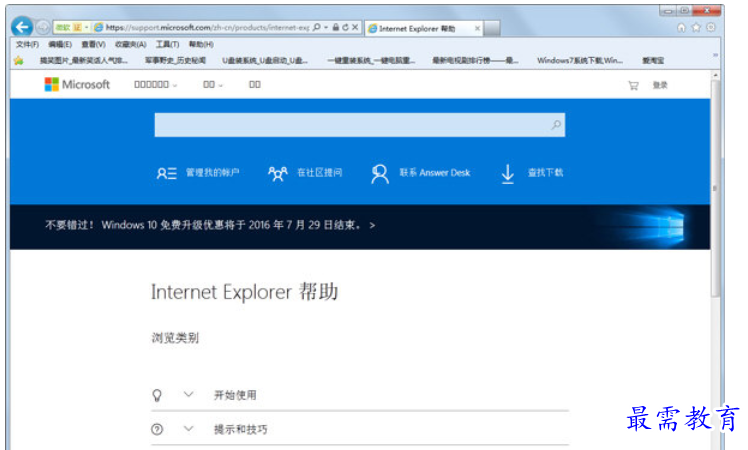Click the add-to-favorites-bar star icon
This screenshot has width=748, height=450.
click(19, 60)
